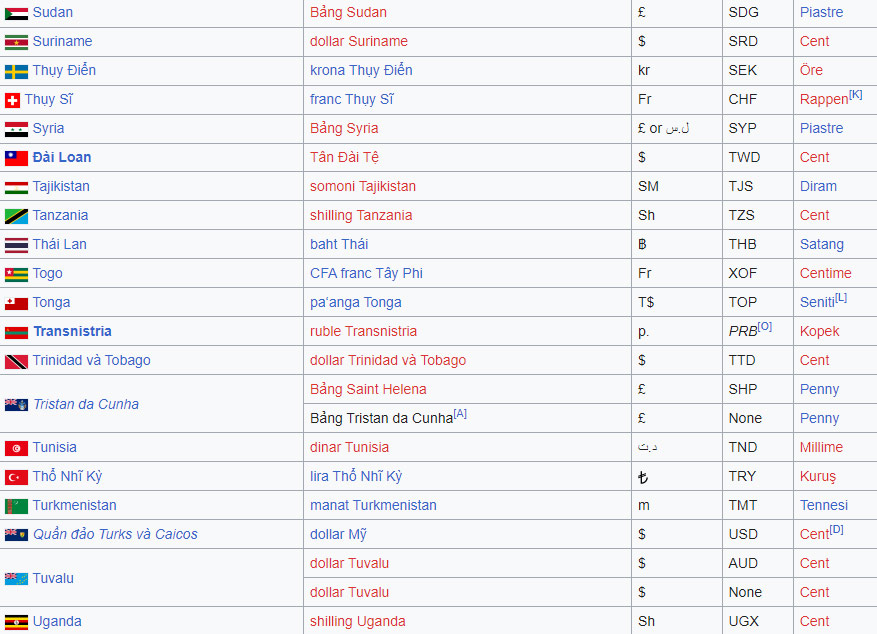Viewport: 877px width, 634px height.
Task: Click the Sweden flag next to Thụy Điển
Action: point(16,71)
